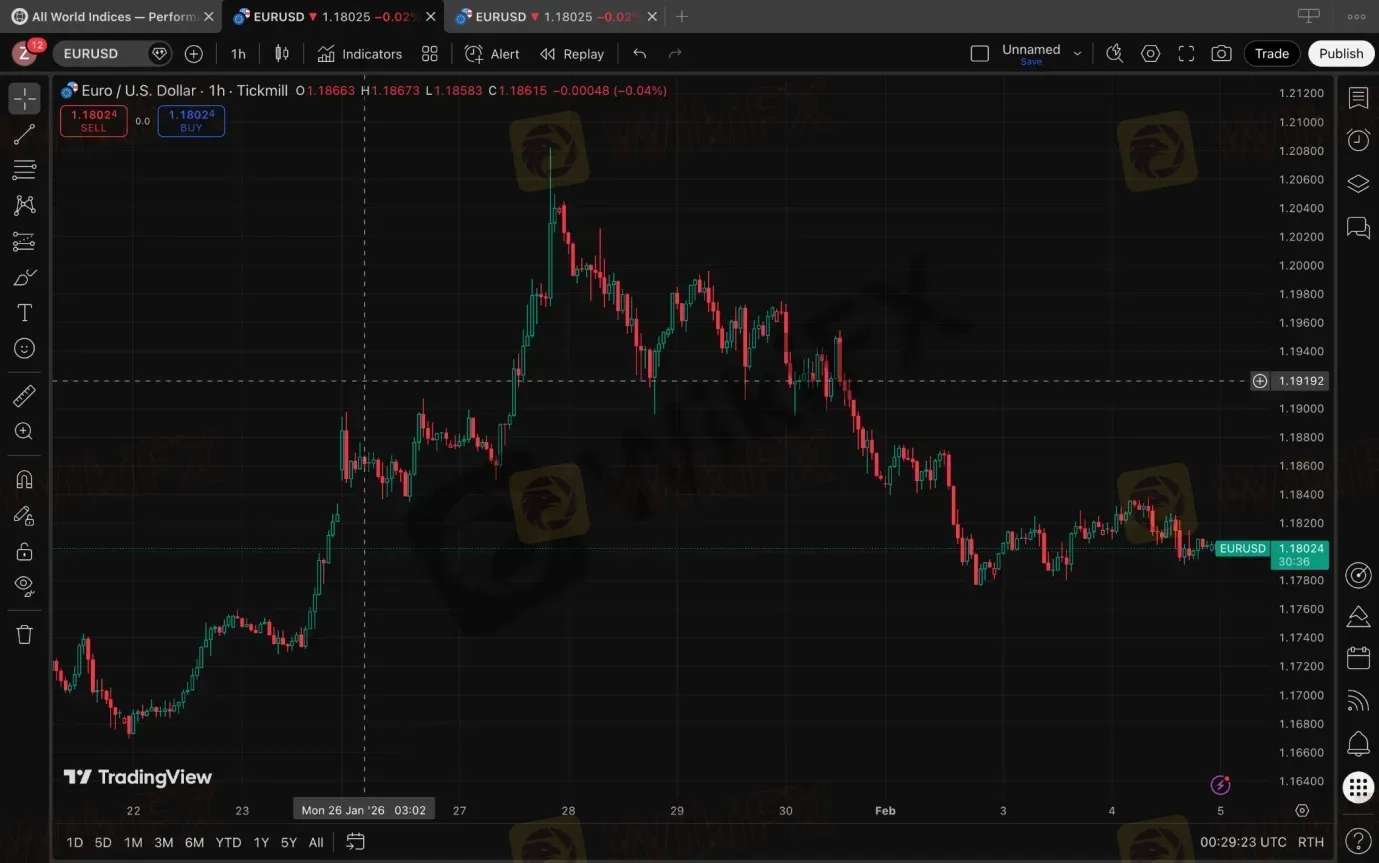Screen dimensions: 1379x863
Task: Open the alerts panel clock icon
Action: [1358, 140]
